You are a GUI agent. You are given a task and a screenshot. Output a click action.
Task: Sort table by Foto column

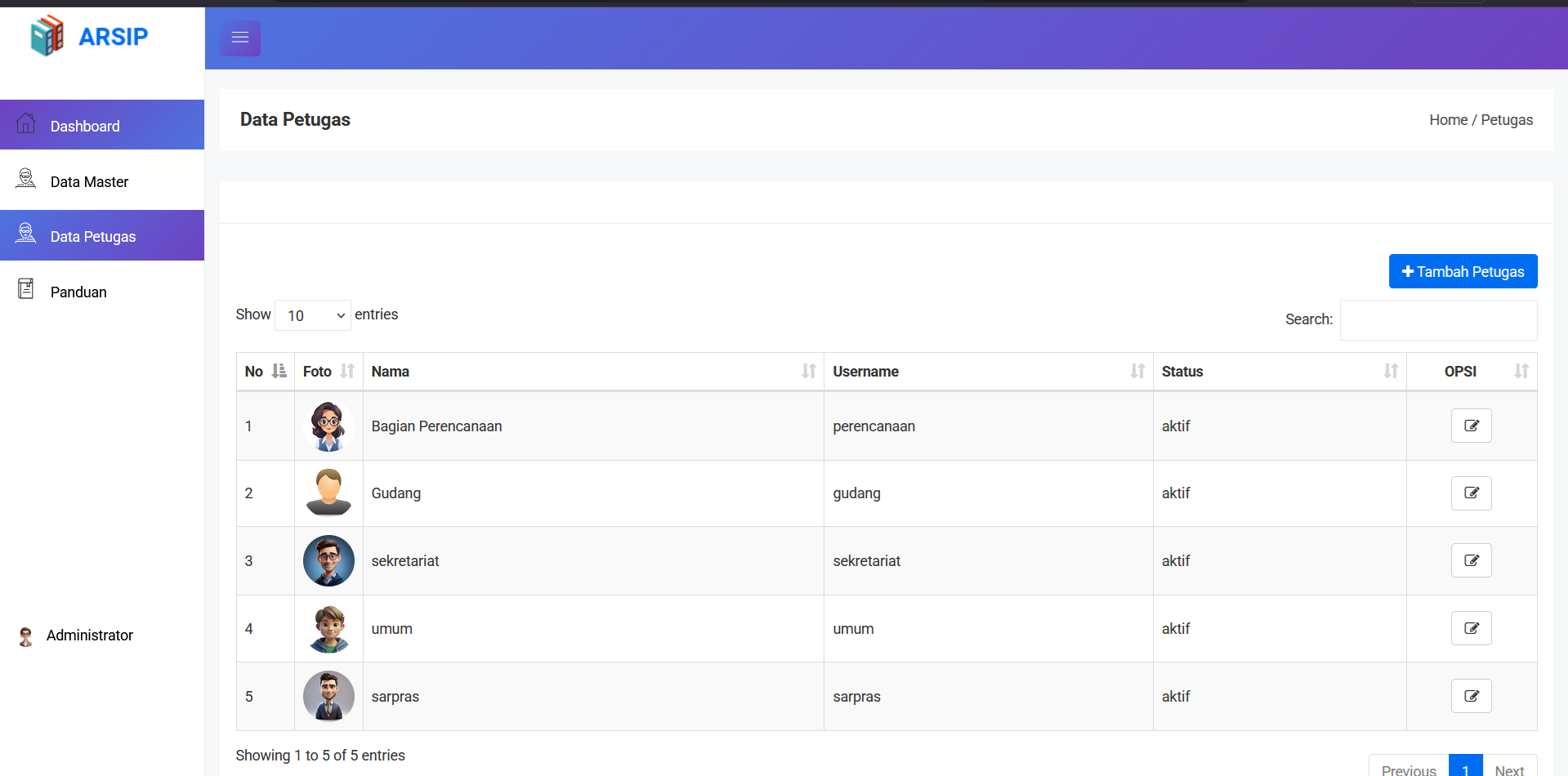click(x=328, y=372)
